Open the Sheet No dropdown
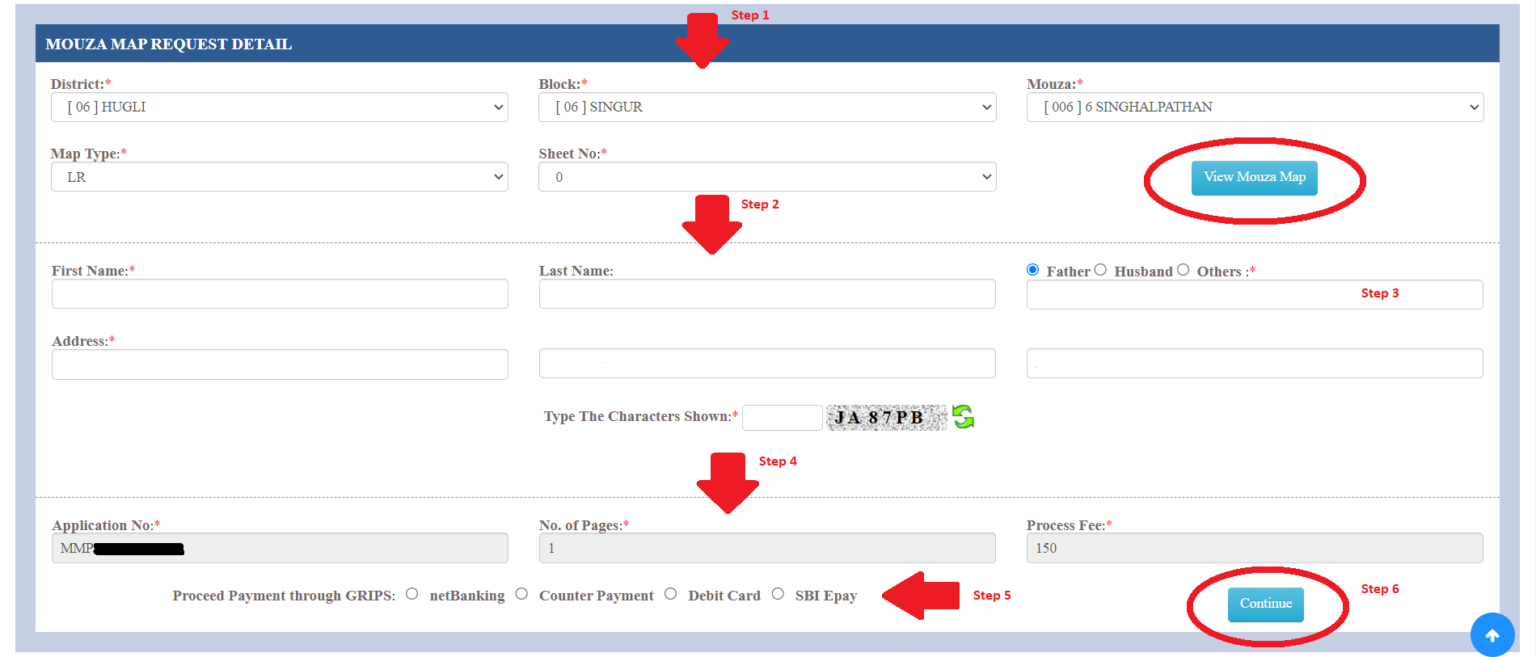 (767, 176)
